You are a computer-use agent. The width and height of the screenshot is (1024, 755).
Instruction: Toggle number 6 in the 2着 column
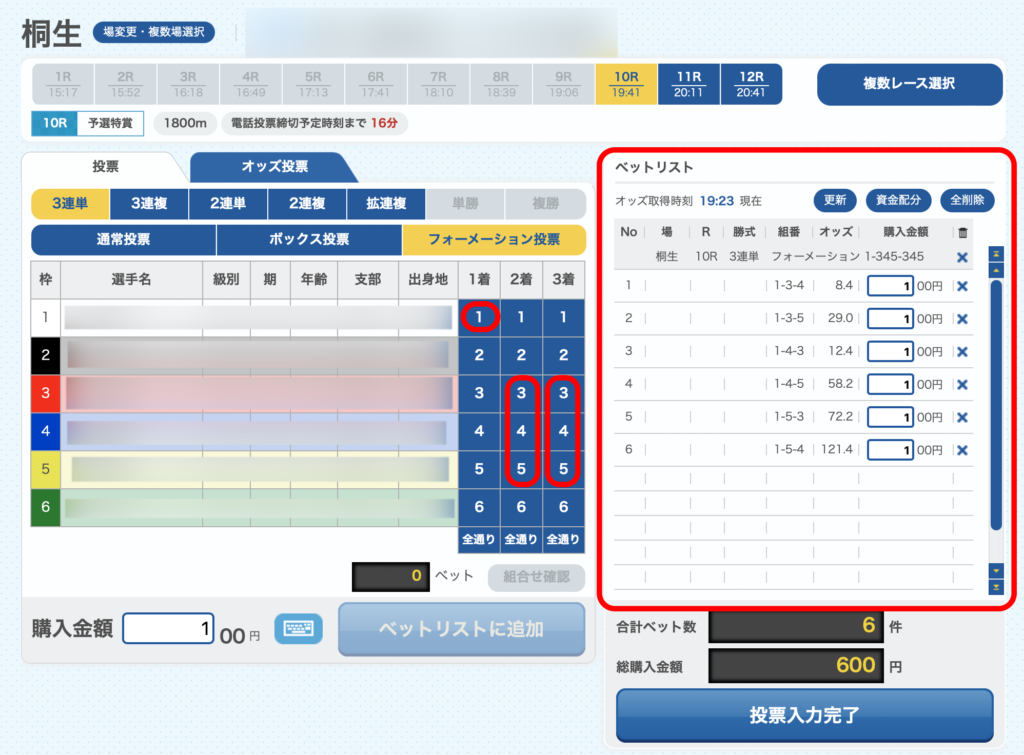click(521, 508)
